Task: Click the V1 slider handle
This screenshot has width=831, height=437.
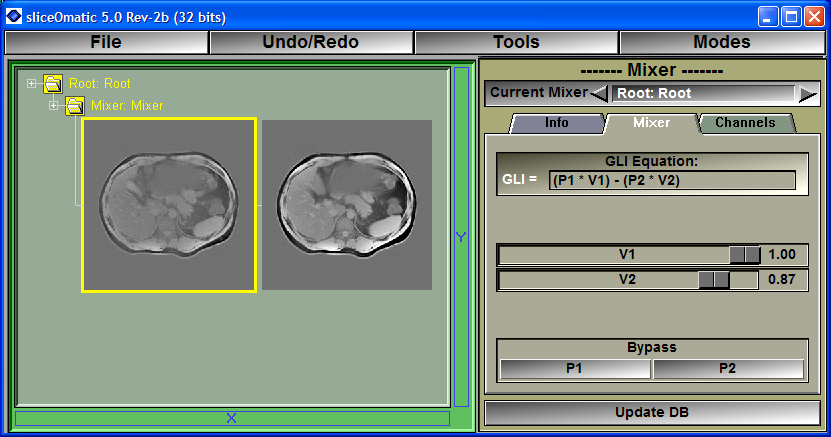Action: click(x=745, y=255)
